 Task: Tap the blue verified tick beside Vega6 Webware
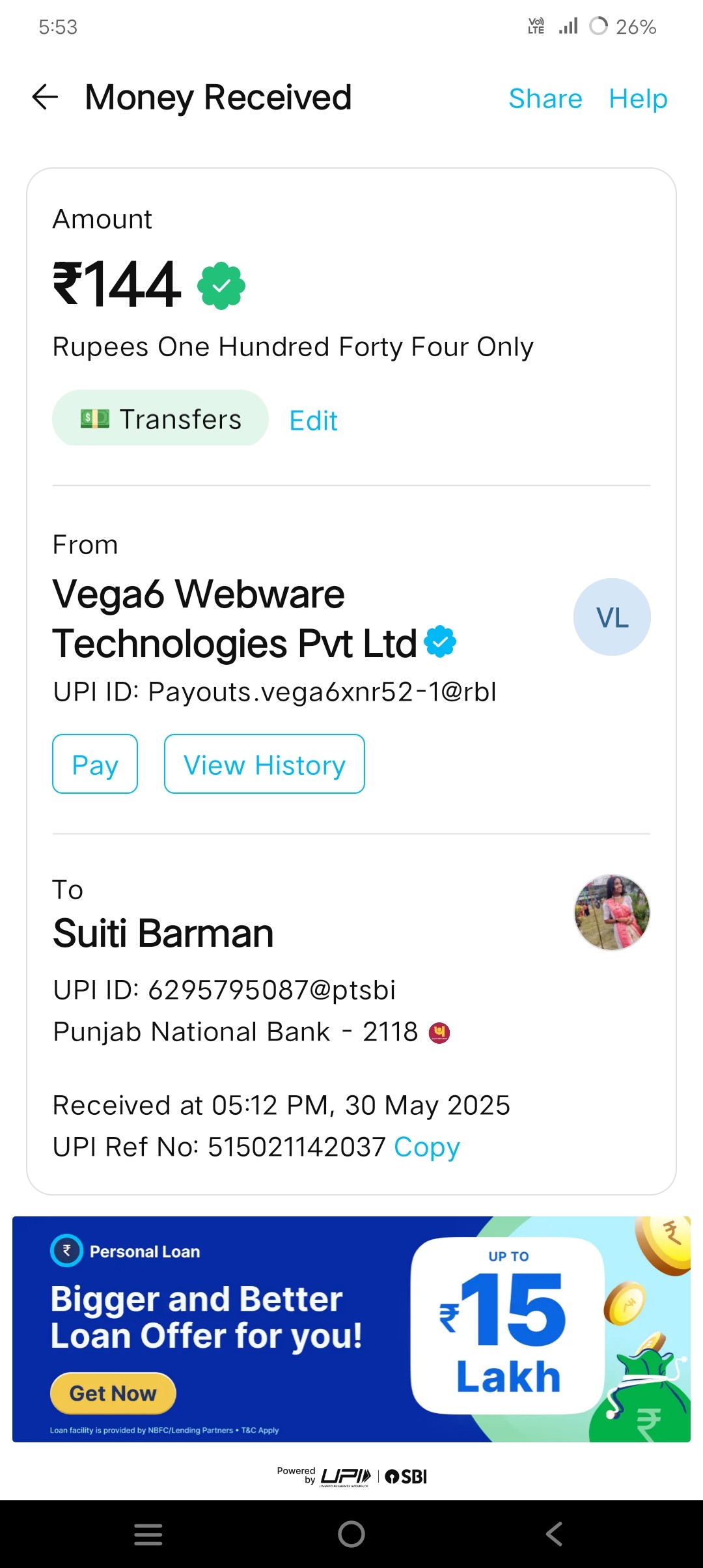point(440,642)
